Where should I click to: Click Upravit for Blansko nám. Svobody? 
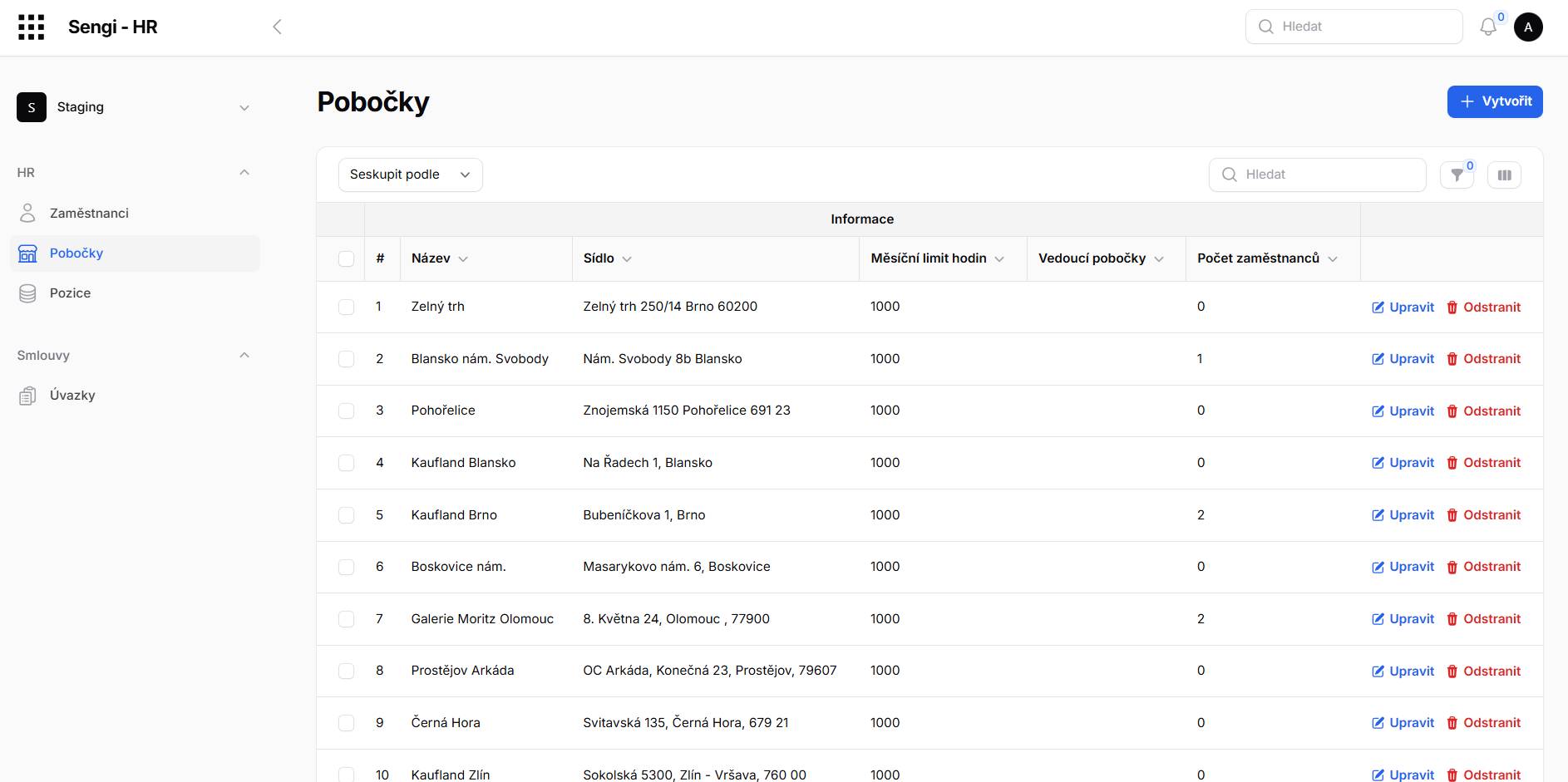1403,359
